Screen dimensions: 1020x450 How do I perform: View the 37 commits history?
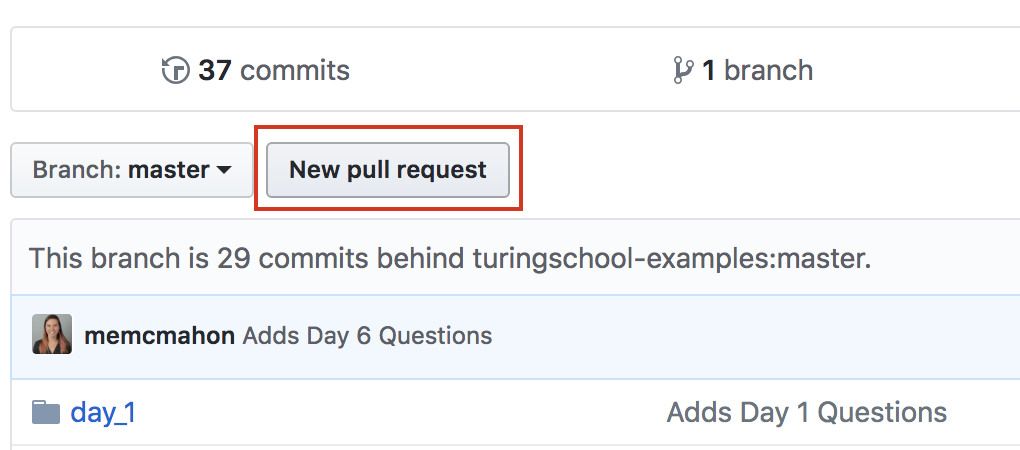(x=256, y=71)
